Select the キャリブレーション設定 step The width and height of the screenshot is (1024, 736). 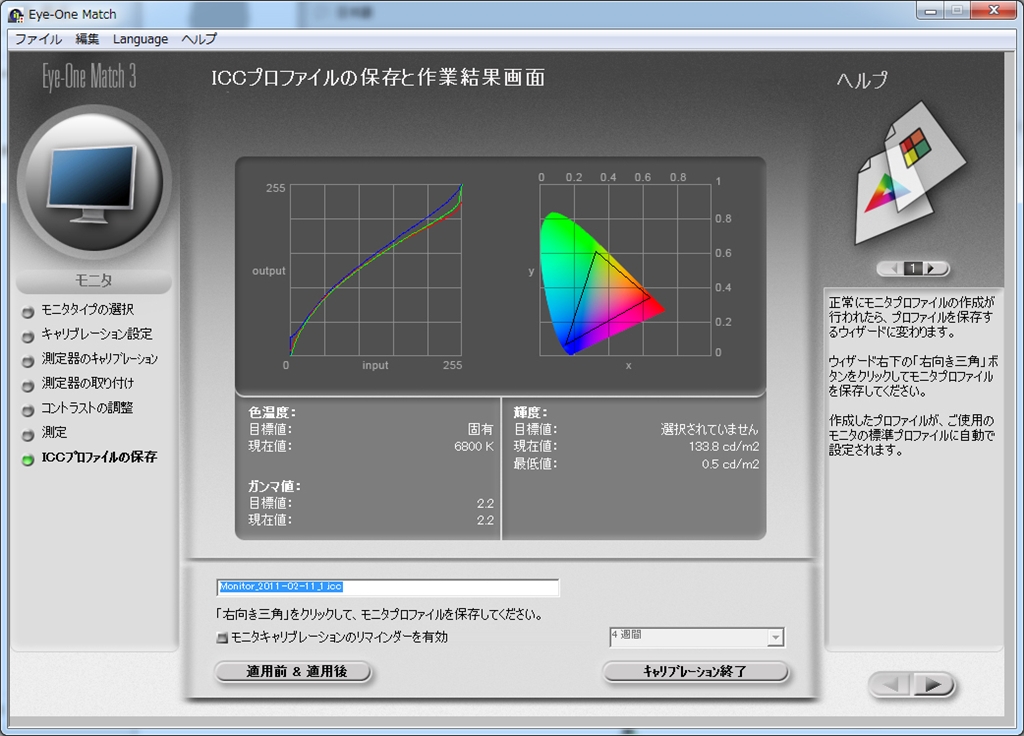(x=97, y=334)
